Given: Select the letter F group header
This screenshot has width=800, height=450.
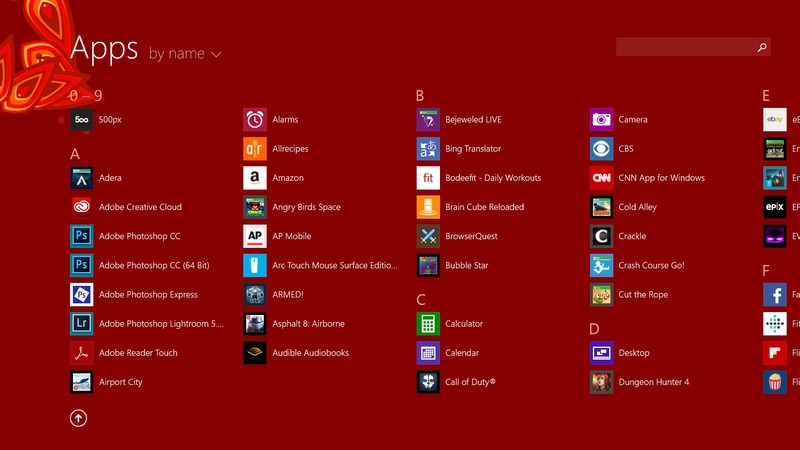Looking at the screenshot, I should coord(766,270).
